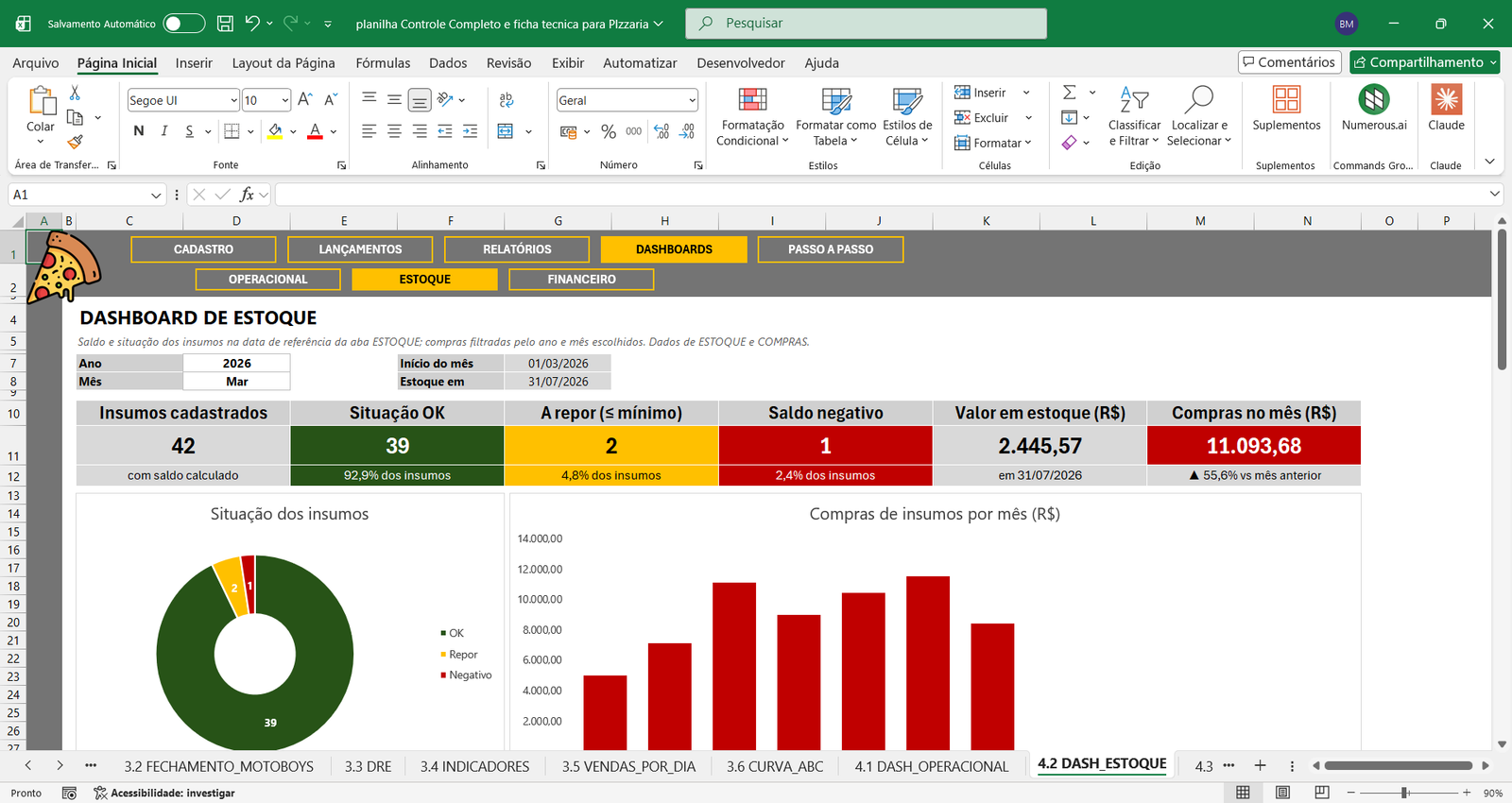The height and width of the screenshot is (803, 1512).
Task: Apply underline formatting with S icon
Action: pos(189,130)
